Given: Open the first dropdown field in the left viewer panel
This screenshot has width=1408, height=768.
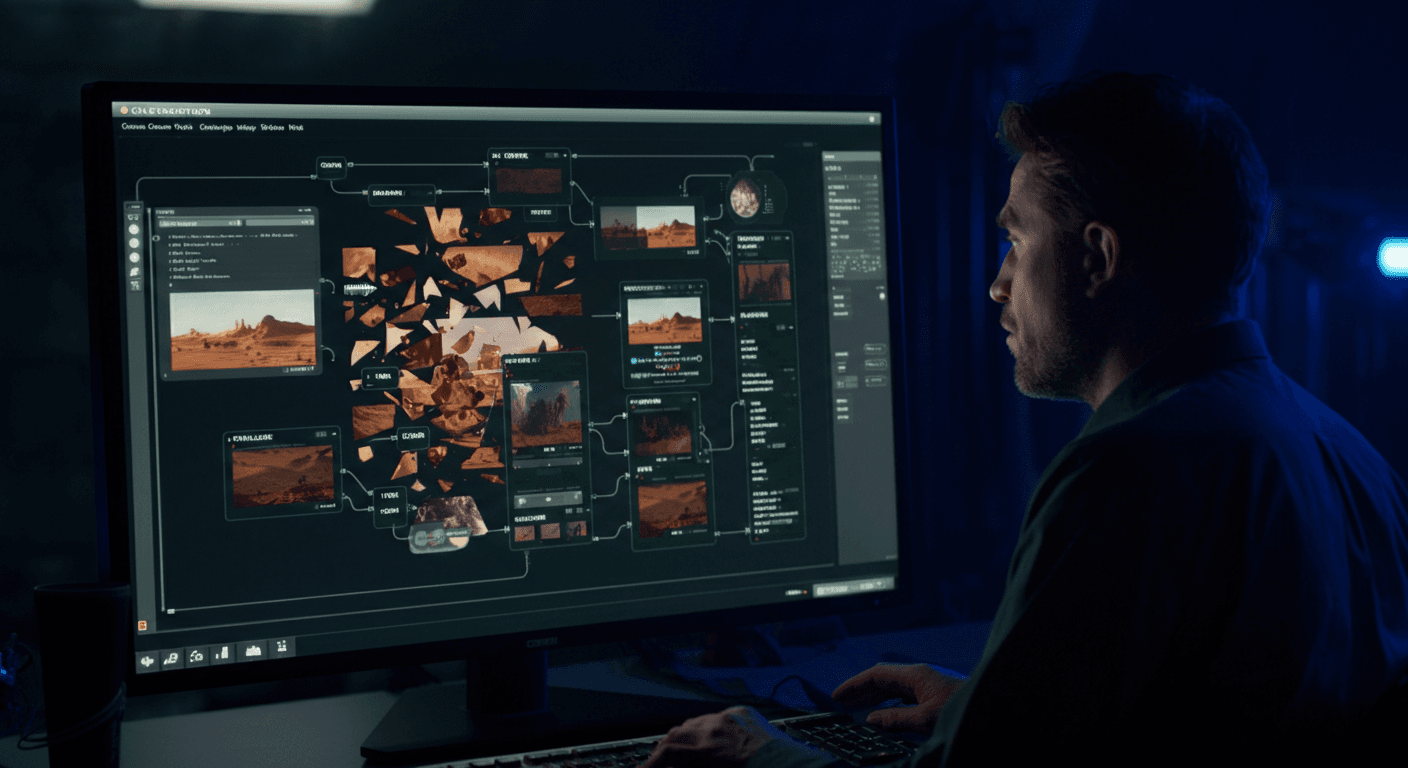Looking at the screenshot, I should point(200,223).
